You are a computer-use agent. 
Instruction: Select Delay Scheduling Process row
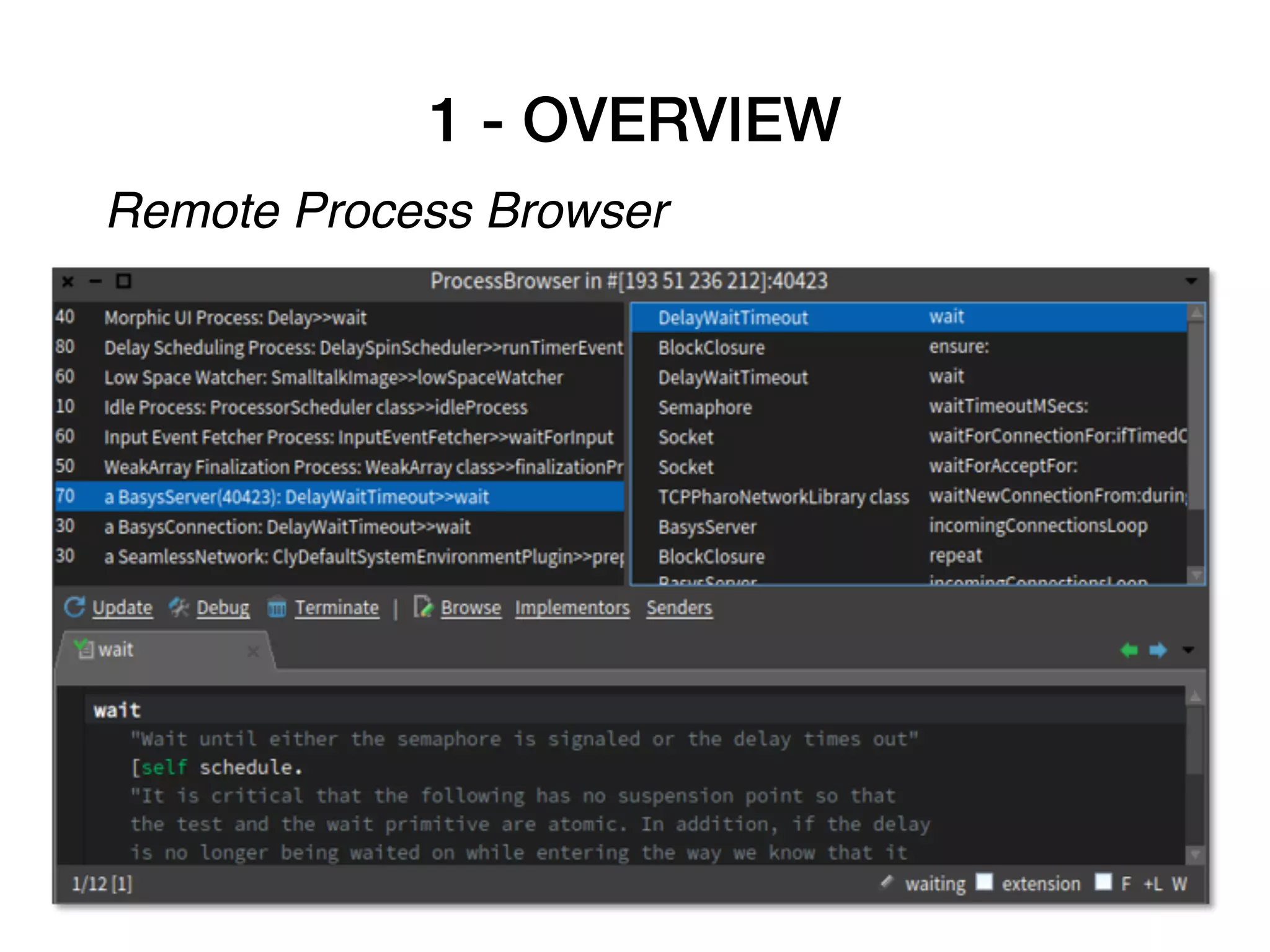click(339, 347)
